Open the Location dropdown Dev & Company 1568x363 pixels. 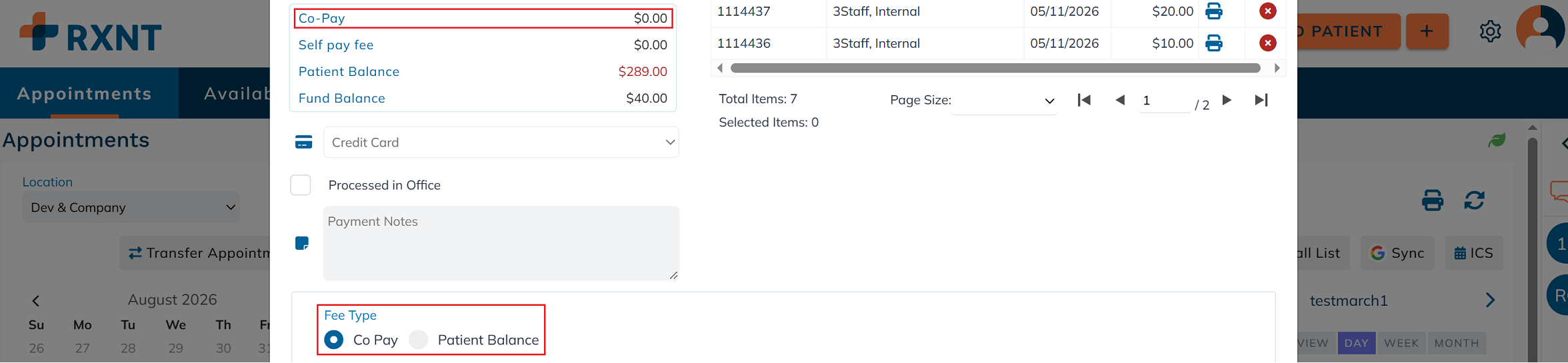click(131, 207)
